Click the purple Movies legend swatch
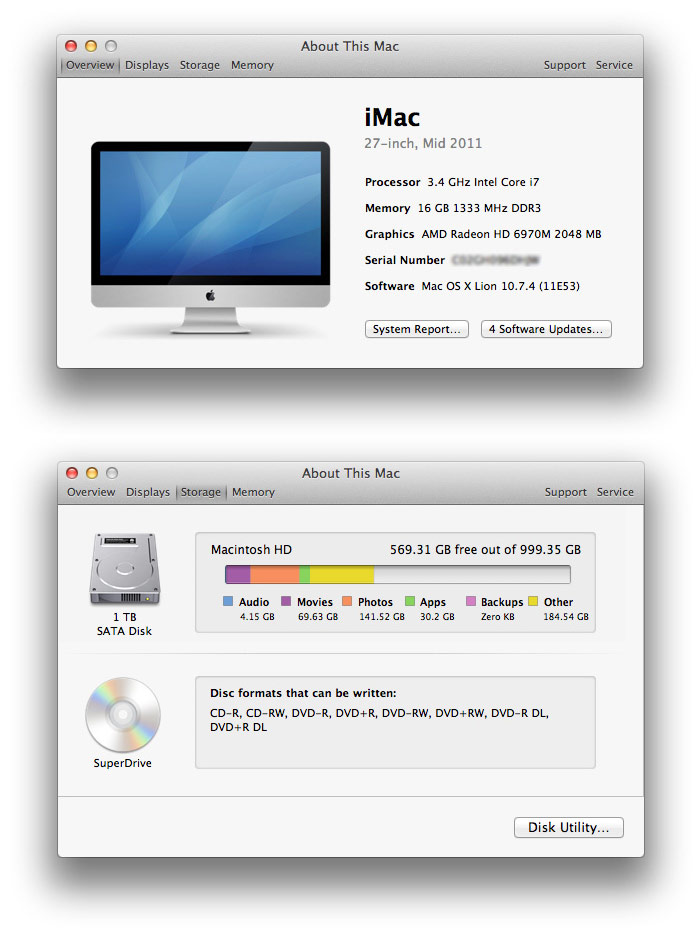Screen dimensions: 700x939 point(286,601)
